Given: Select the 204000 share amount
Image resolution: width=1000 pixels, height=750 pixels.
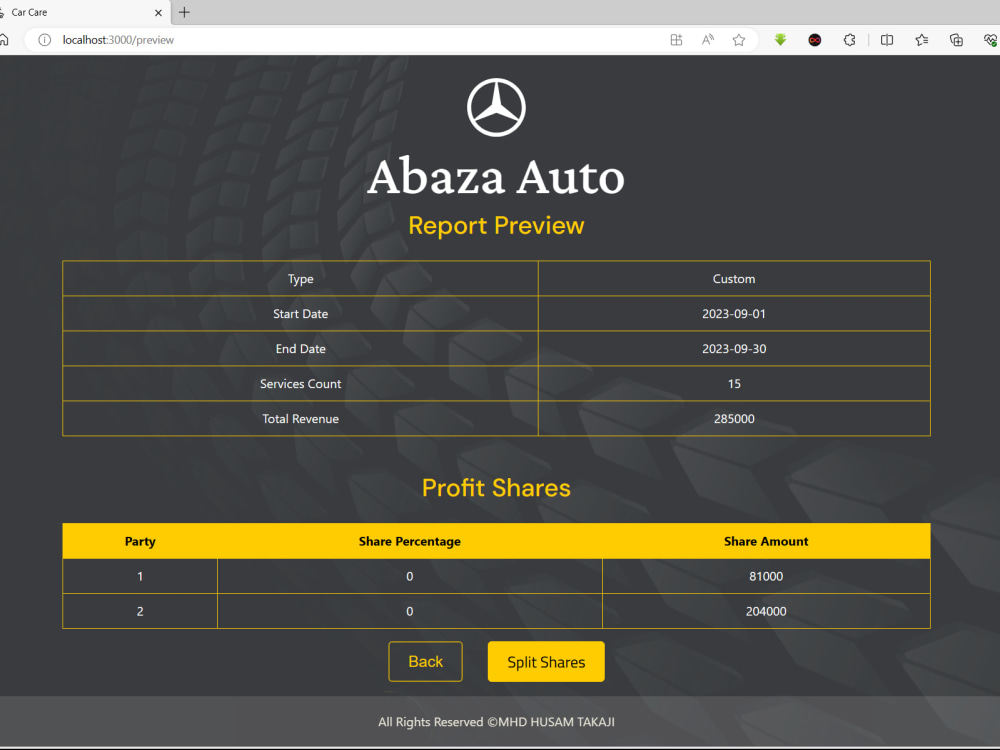Looking at the screenshot, I should point(766,612).
